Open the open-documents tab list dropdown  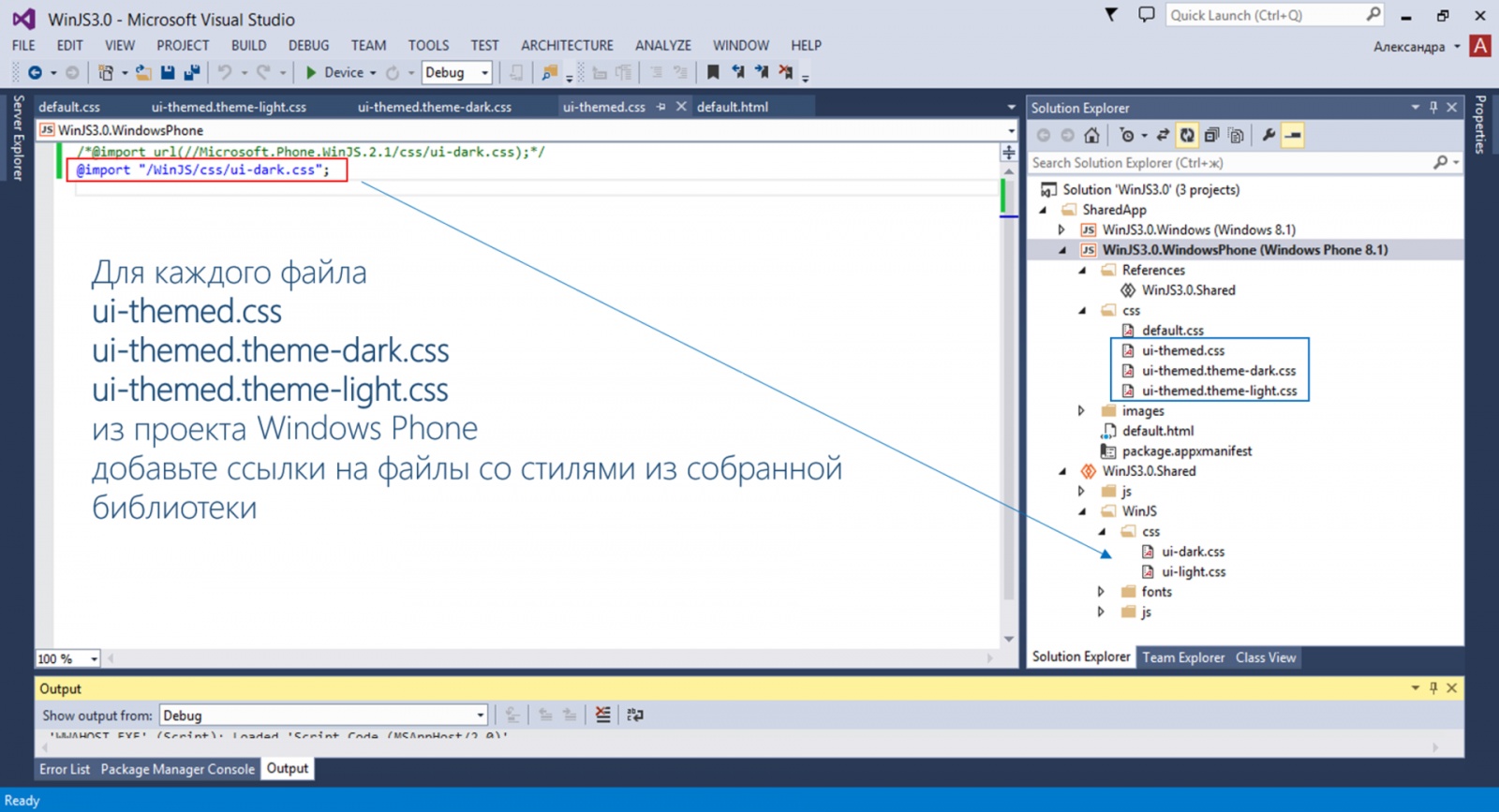click(x=1011, y=108)
